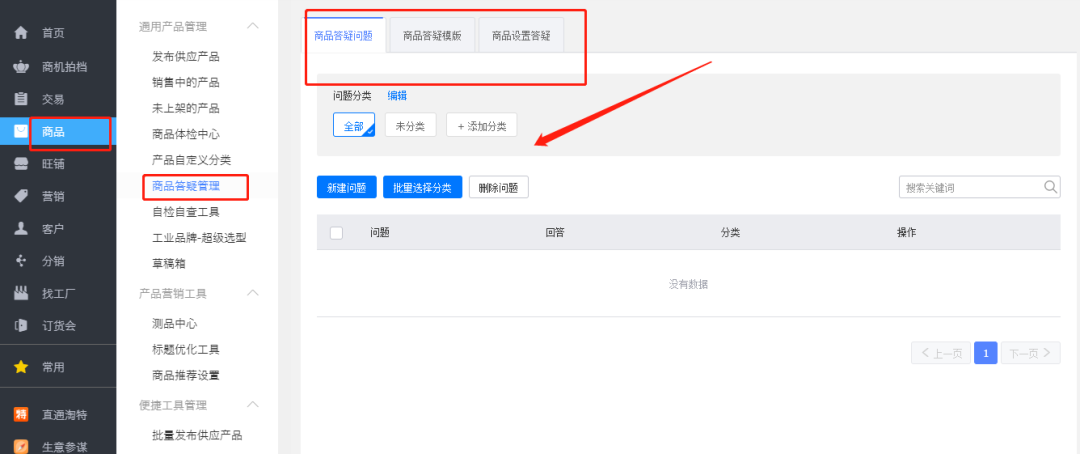Go to page 1 in pagination
1080x454 pixels.
(x=986, y=353)
